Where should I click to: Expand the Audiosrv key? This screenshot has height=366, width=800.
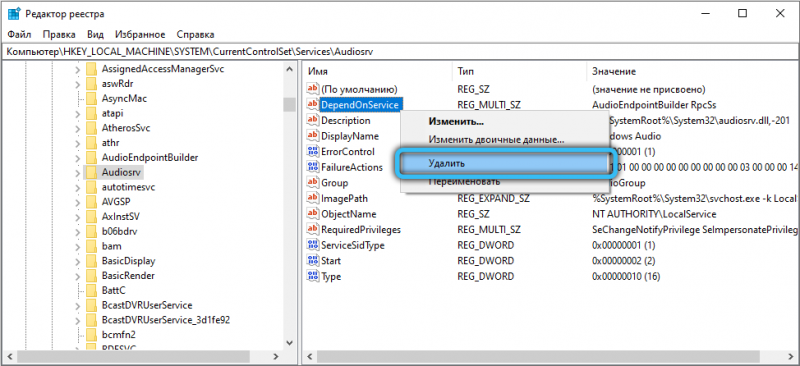click(x=78, y=172)
